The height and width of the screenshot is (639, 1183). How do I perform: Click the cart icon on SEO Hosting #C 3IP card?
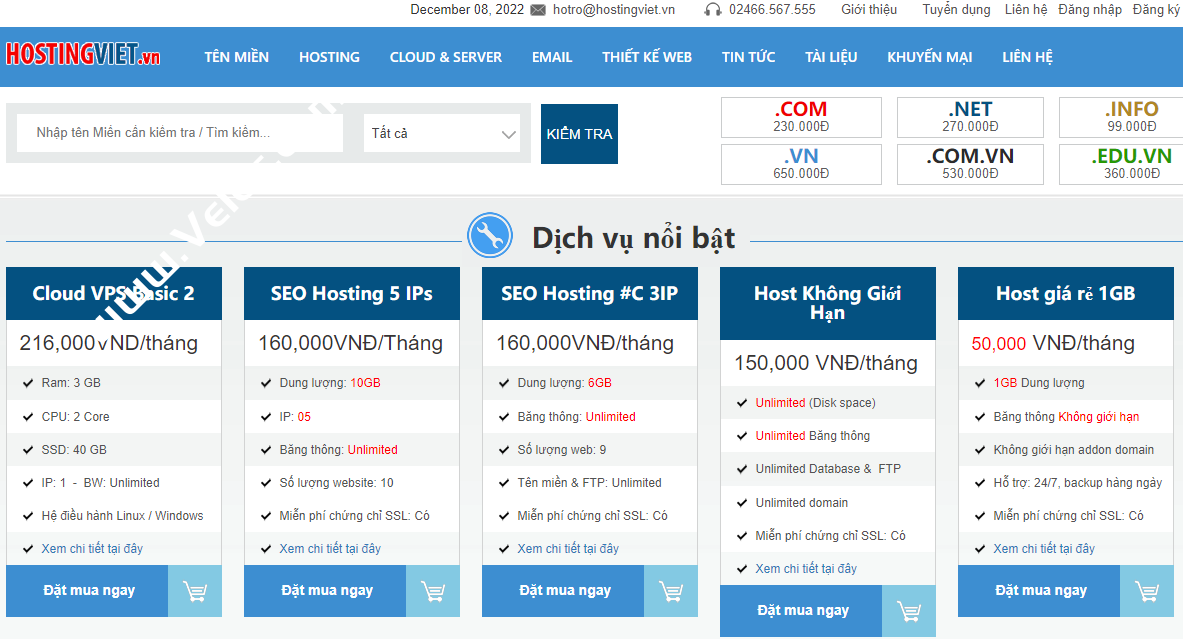[671, 591]
